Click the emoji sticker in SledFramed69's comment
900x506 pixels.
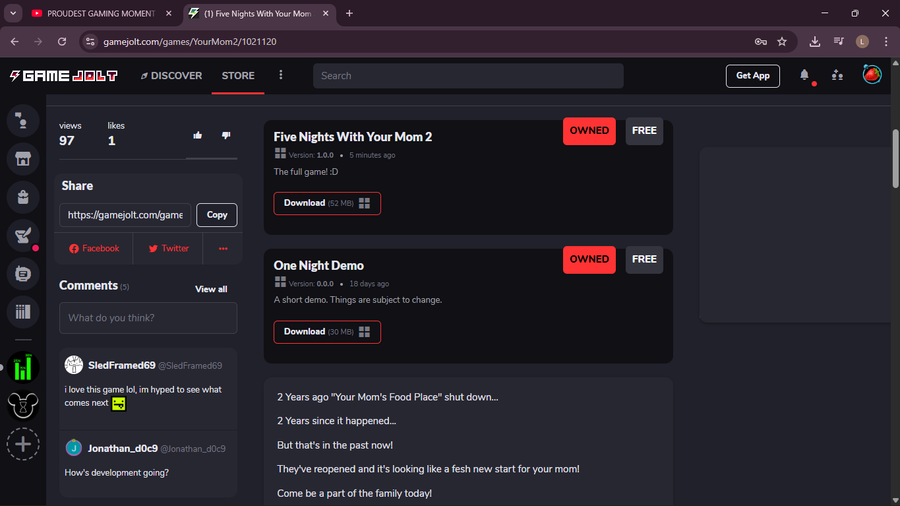pyautogui.click(x=119, y=404)
